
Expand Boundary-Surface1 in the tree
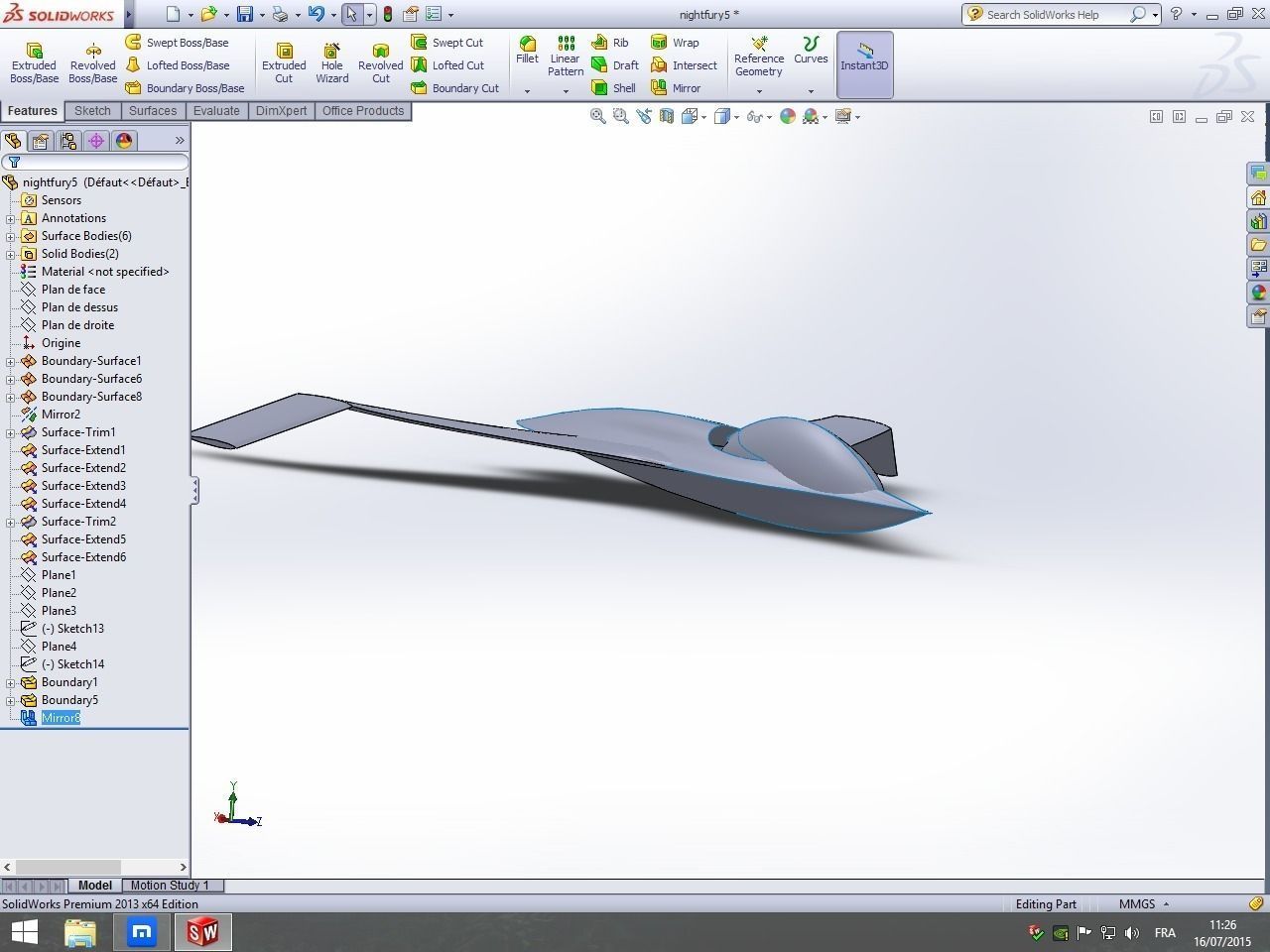11,361
